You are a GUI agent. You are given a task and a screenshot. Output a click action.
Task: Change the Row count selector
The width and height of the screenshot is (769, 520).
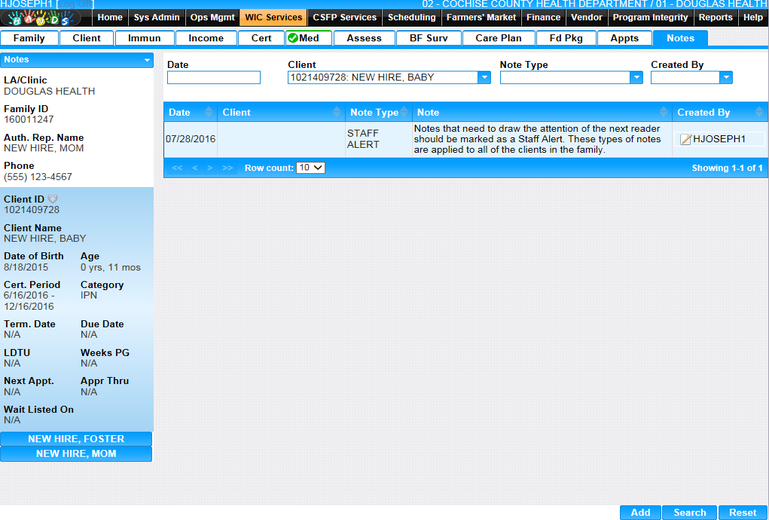pyautogui.click(x=310, y=168)
